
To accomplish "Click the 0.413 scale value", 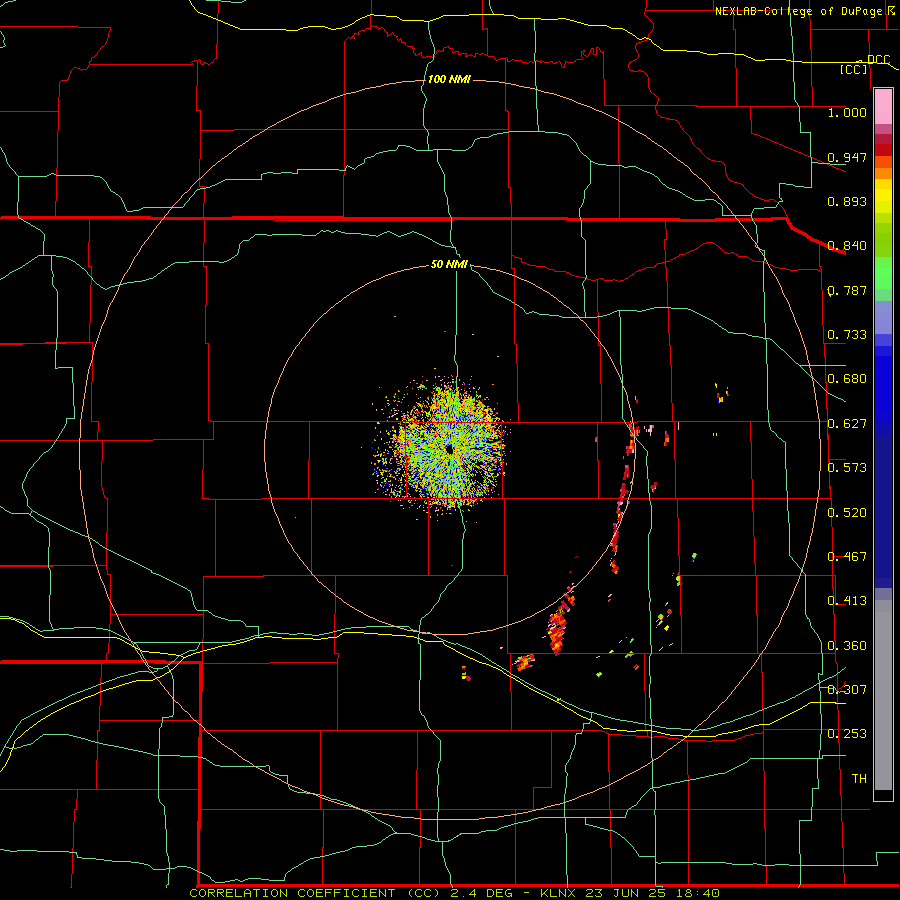I will [847, 601].
